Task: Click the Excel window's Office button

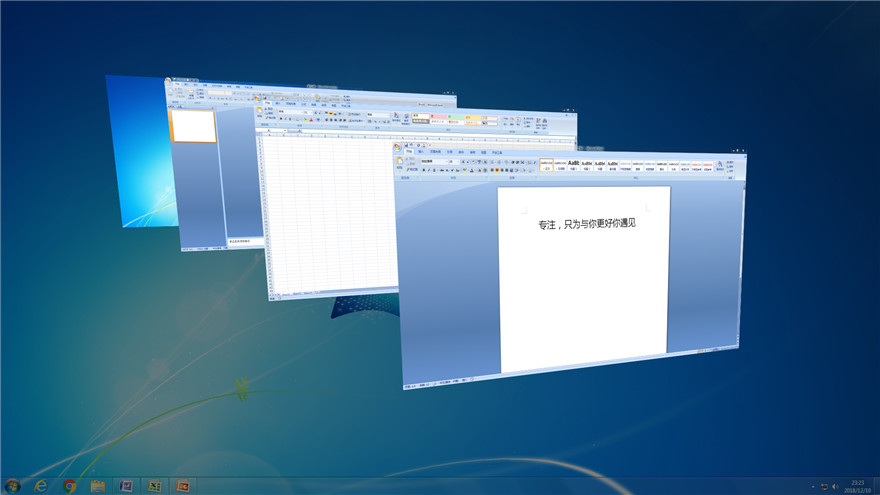Action: point(257,99)
